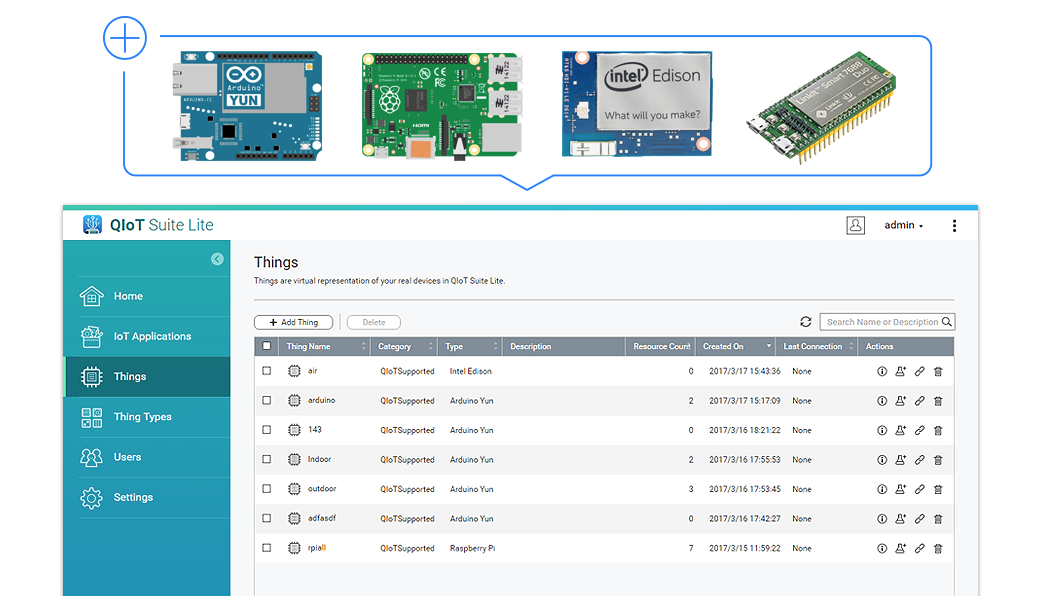Click the circled plus add icon
The width and height of the screenshot is (1053, 596).
(125, 38)
